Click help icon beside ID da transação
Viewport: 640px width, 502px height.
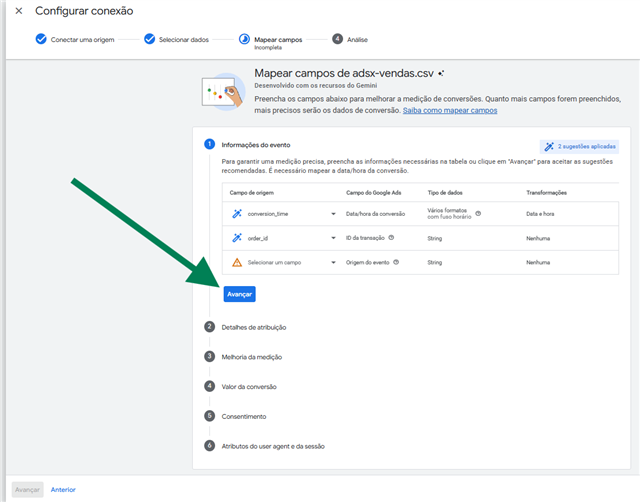tap(391, 238)
